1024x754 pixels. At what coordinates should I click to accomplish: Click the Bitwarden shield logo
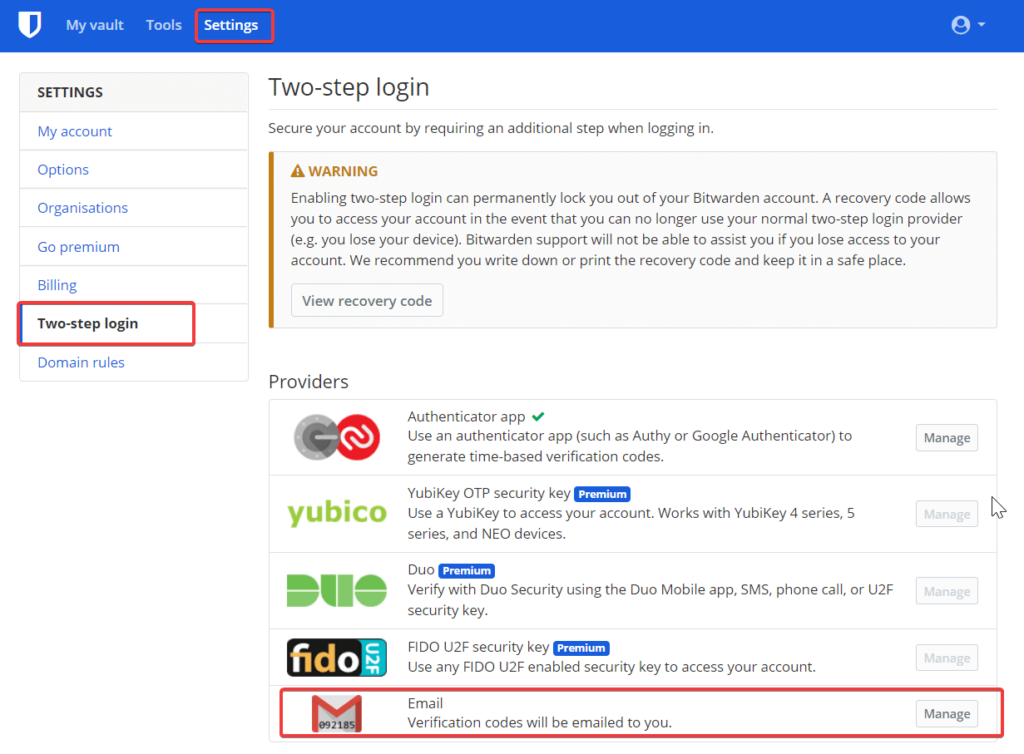[29, 25]
